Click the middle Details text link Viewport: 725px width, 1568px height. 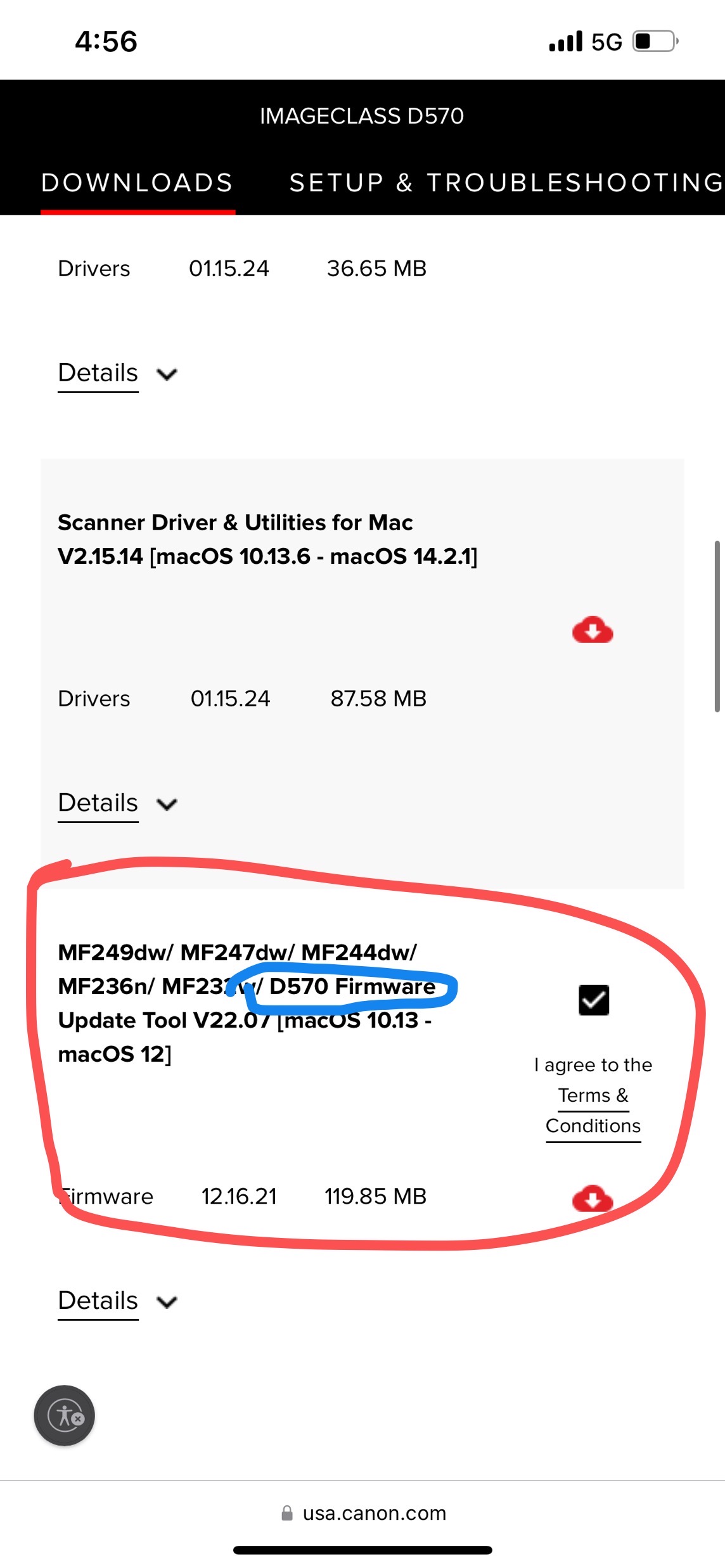[x=97, y=803]
